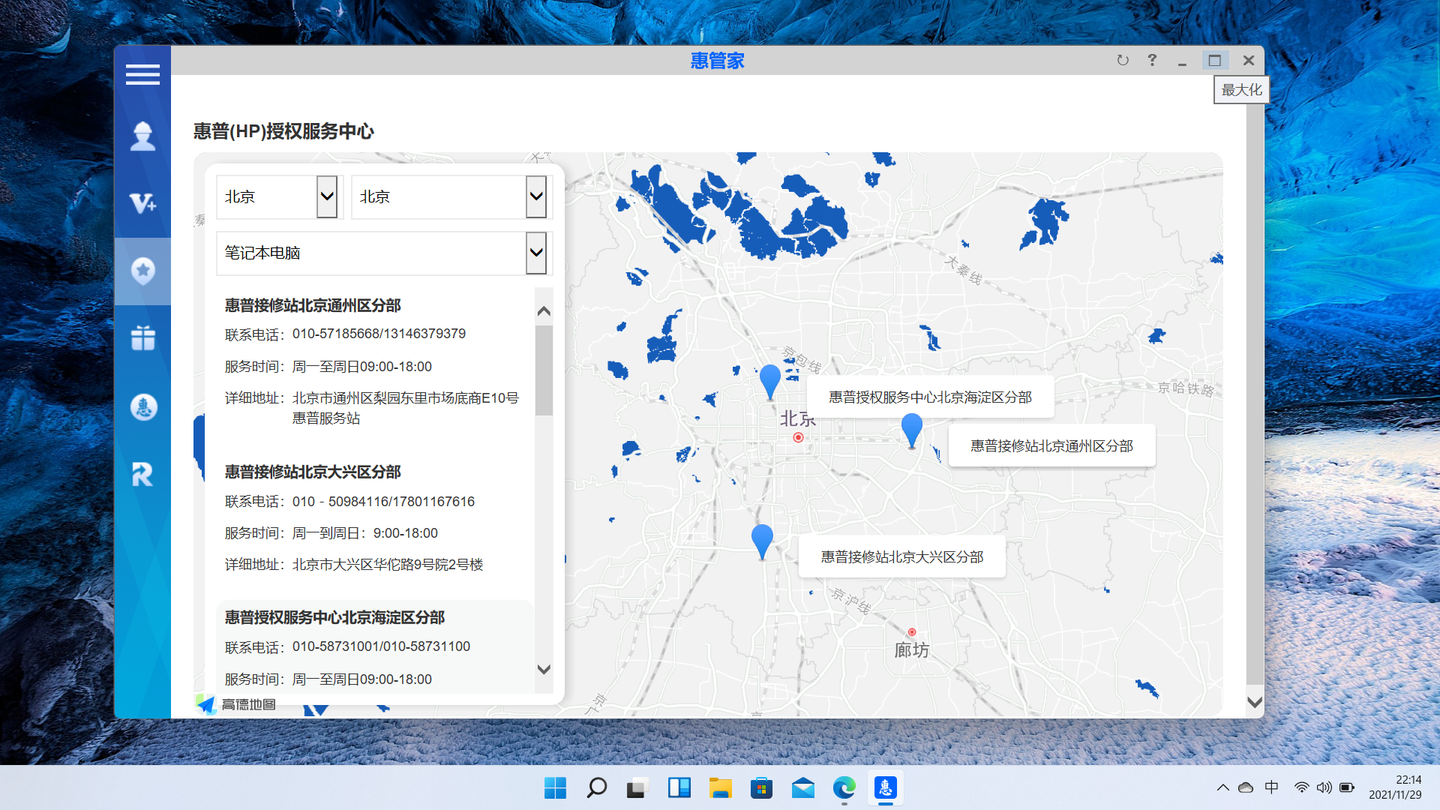The image size is (1440, 810).
Task: Click the service list scrollbar thumb
Action: pyautogui.click(x=544, y=370)
